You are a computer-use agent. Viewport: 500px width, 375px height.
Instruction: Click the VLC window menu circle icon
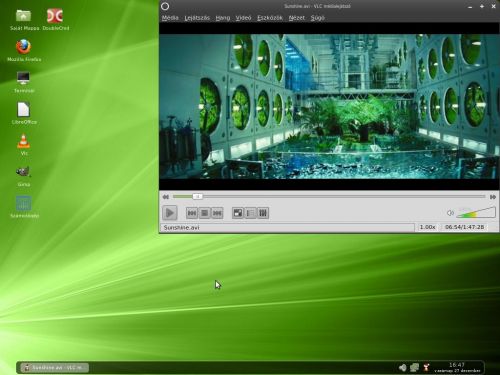(x=165, y=6)
